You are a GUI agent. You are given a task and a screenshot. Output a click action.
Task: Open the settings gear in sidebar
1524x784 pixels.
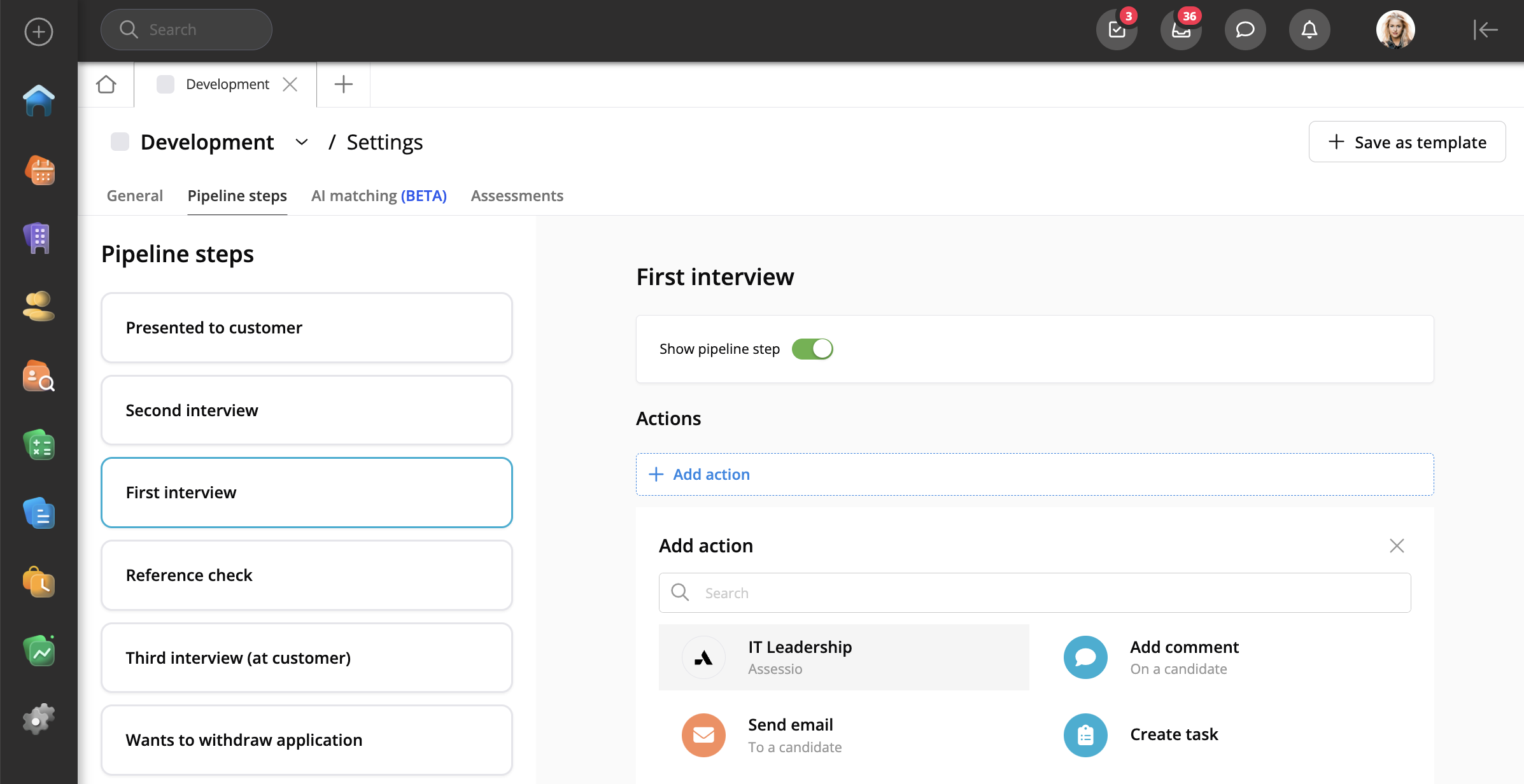coord(39,720)
